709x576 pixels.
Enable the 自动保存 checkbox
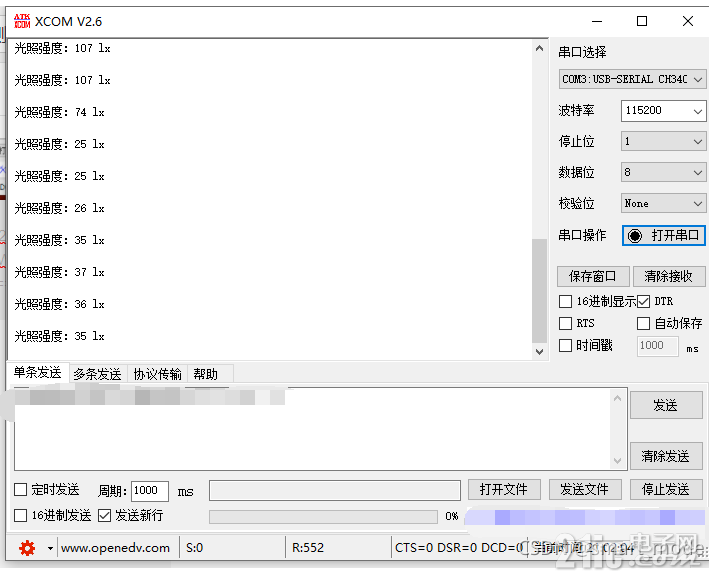pyautogui.click(x=643, y=323)
